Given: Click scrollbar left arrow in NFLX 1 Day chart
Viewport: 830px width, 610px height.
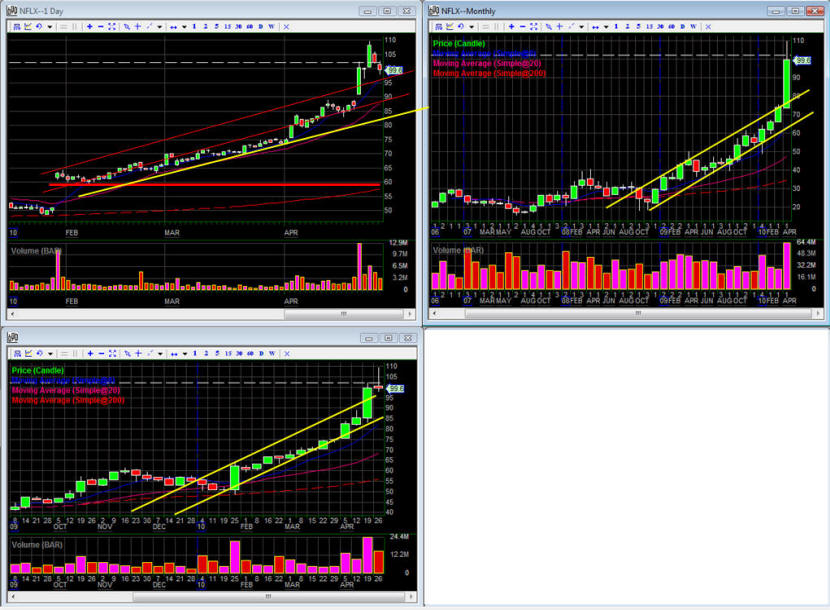Looking at the screenshot, I should pyautogui.click(x=12, y=314).
